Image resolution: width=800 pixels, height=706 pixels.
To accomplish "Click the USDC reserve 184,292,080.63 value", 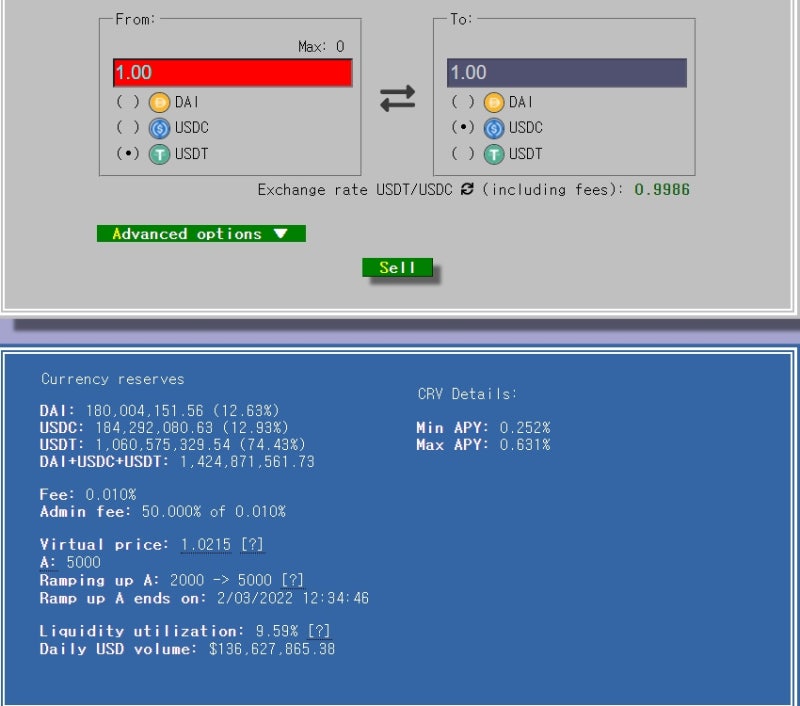I will click(x=154, y=427).
